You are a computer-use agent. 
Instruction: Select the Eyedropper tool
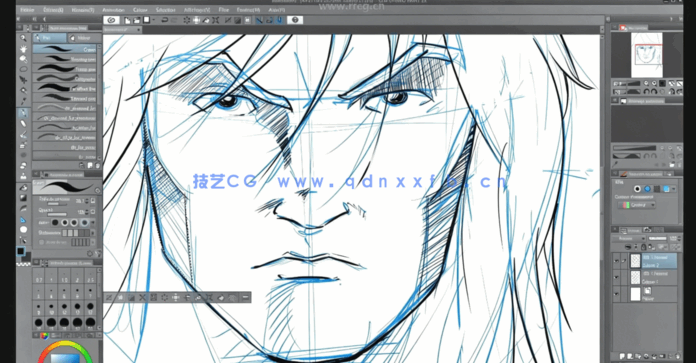(23, 101)
